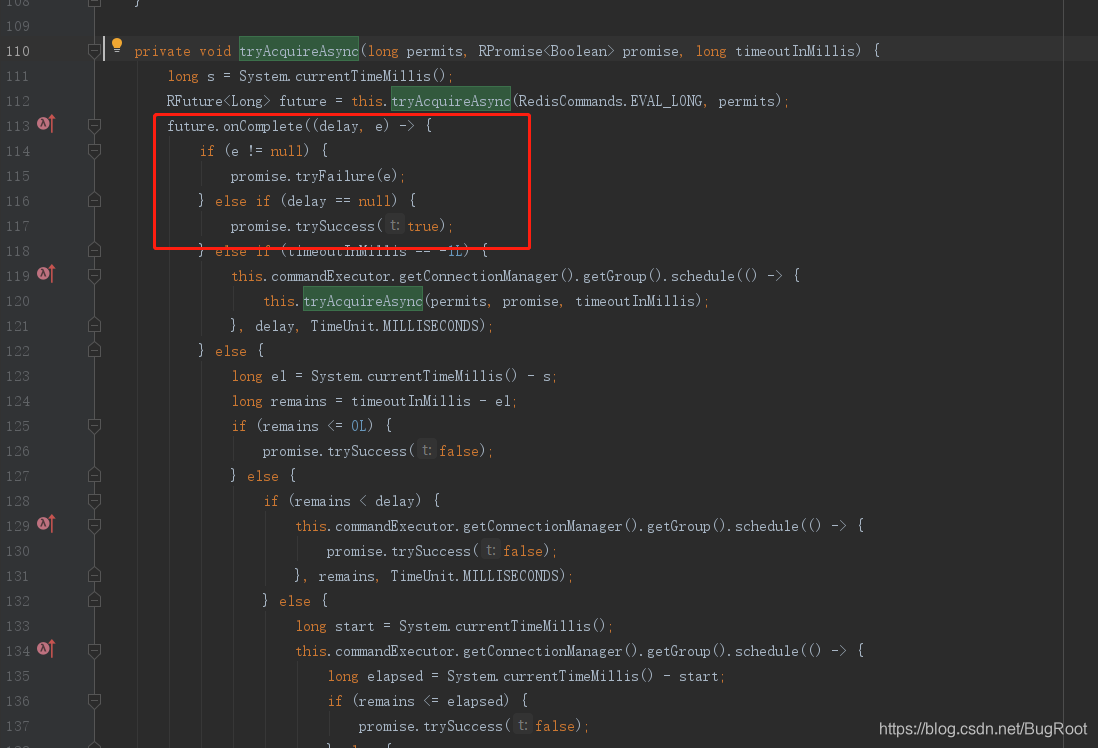This screenshot has height=748, width=1098.
Task: Collapse the if (remains <= 0L) fold at line 125
Action: (95, 425)
